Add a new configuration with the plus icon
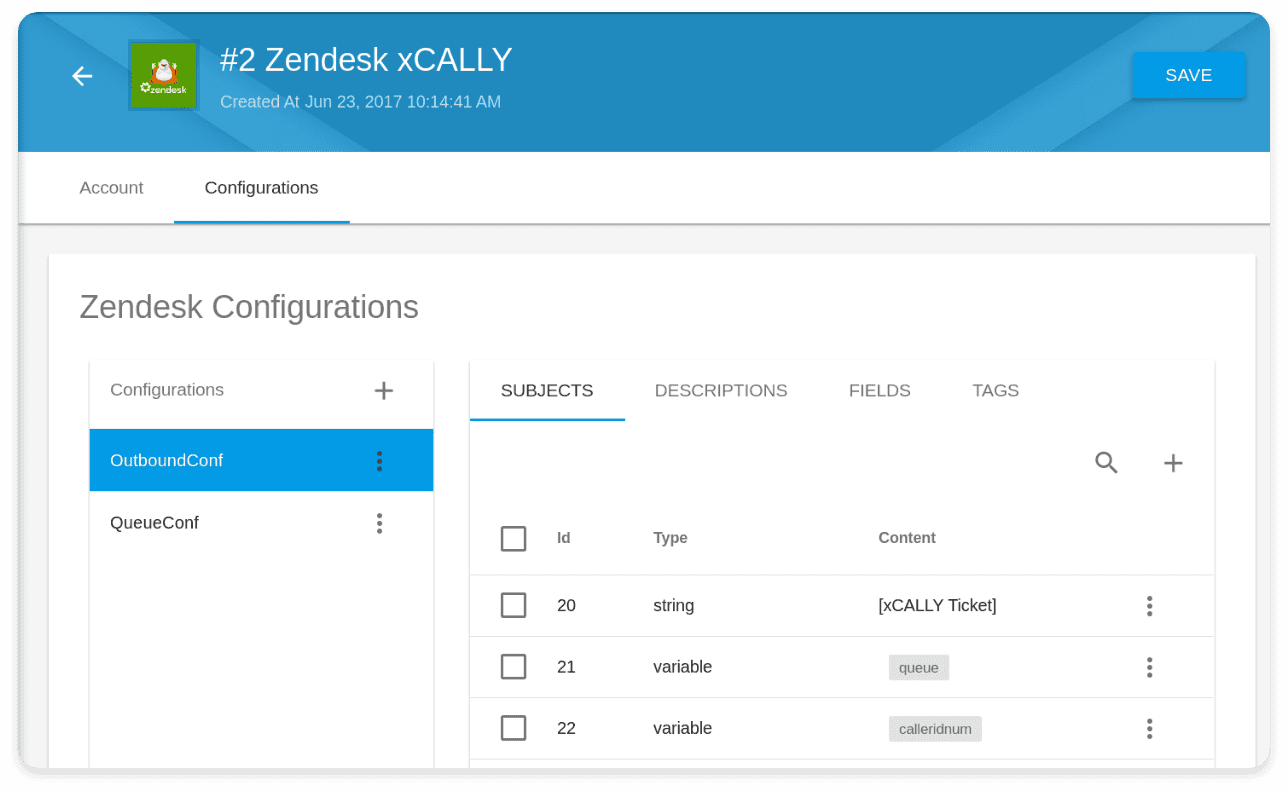Image resolution: width=1288 pixels, height=792 pixels. pyautogui.click(x=383, y=391)
